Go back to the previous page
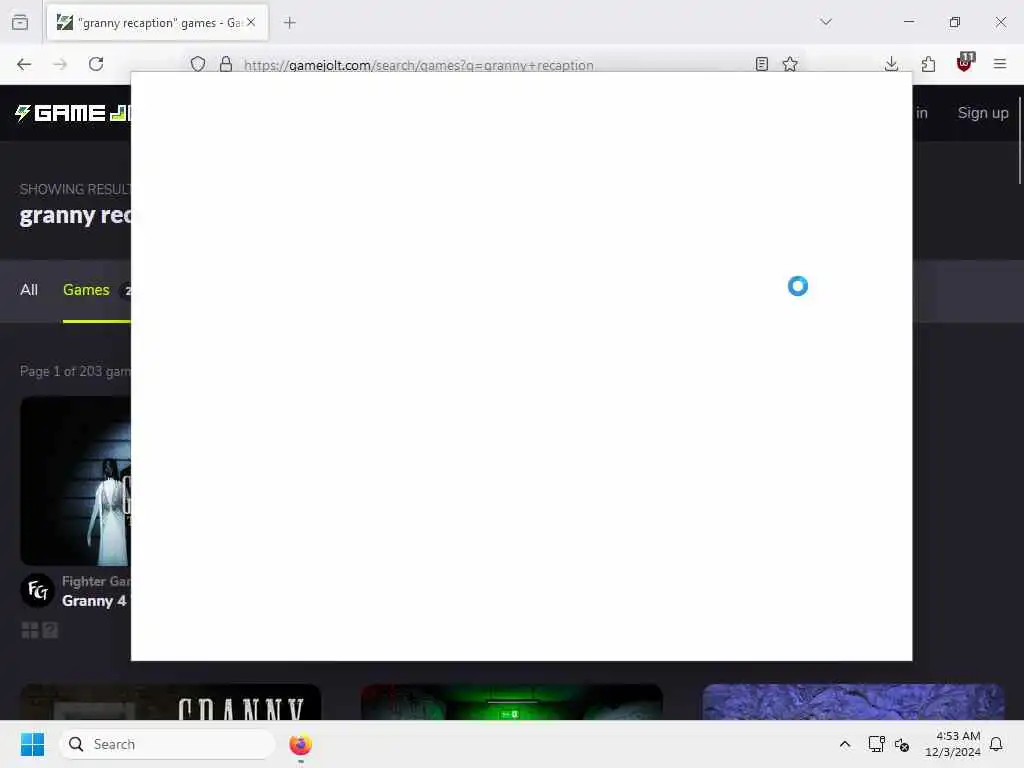The width and height of the screenshot is (1024, 768). pyautogui.click(x=24, y=64)
